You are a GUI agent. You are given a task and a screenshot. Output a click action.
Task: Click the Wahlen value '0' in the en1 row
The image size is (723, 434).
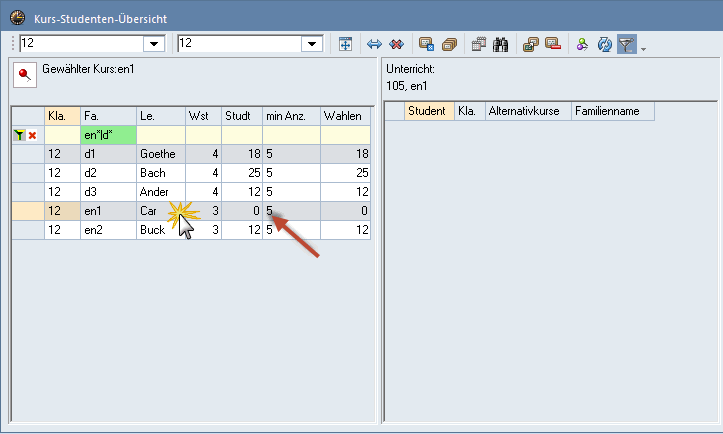[x=345, y=211]
